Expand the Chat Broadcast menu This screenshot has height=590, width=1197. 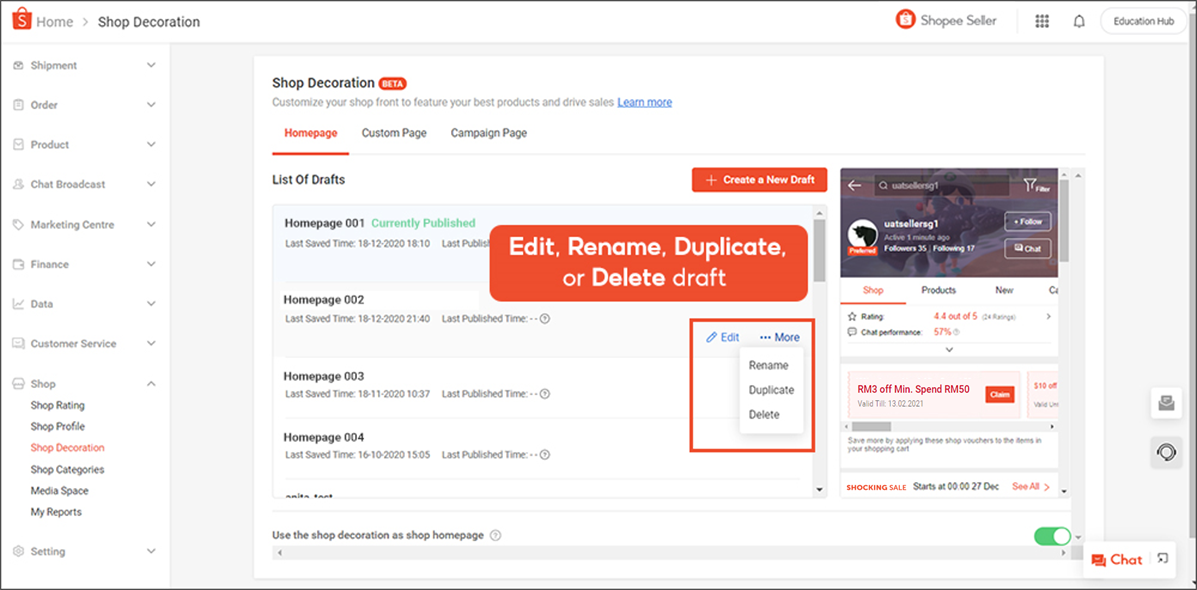click(151, 185)
